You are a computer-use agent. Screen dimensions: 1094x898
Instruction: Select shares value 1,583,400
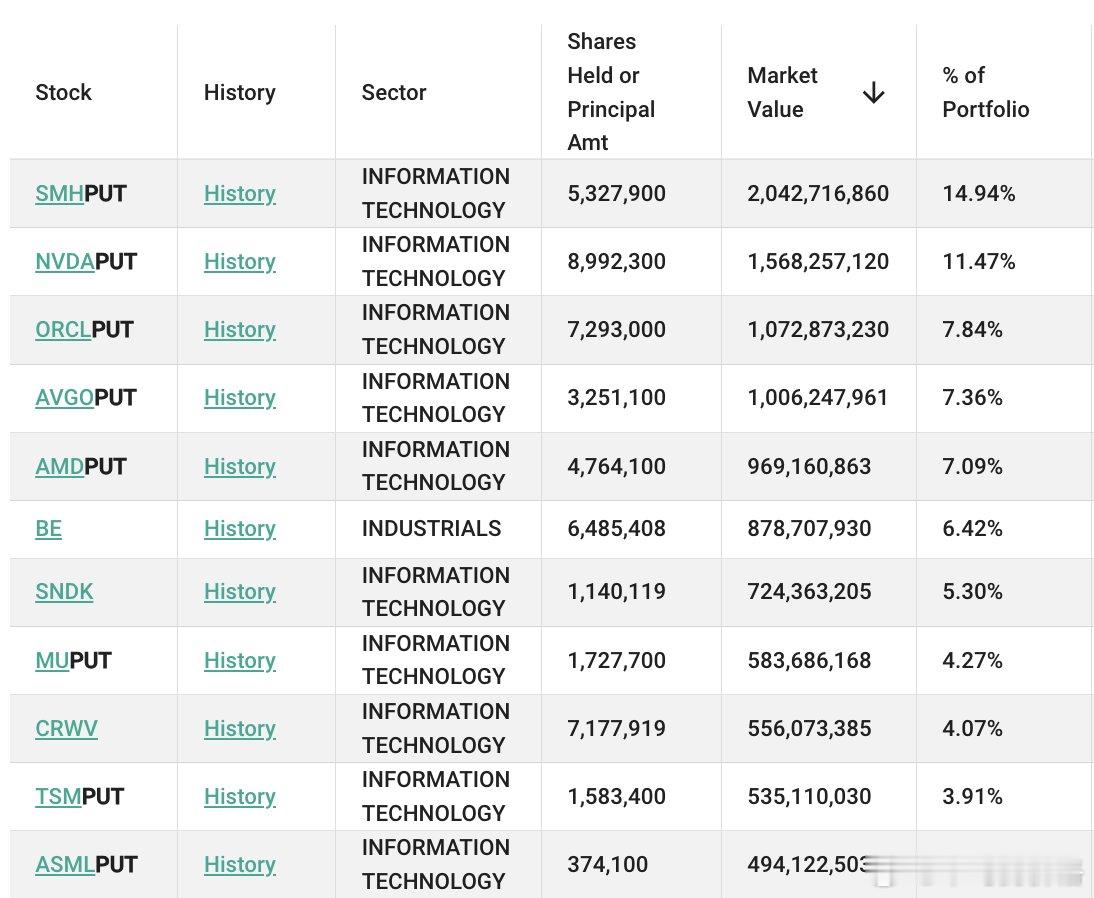tap(617, 796)
